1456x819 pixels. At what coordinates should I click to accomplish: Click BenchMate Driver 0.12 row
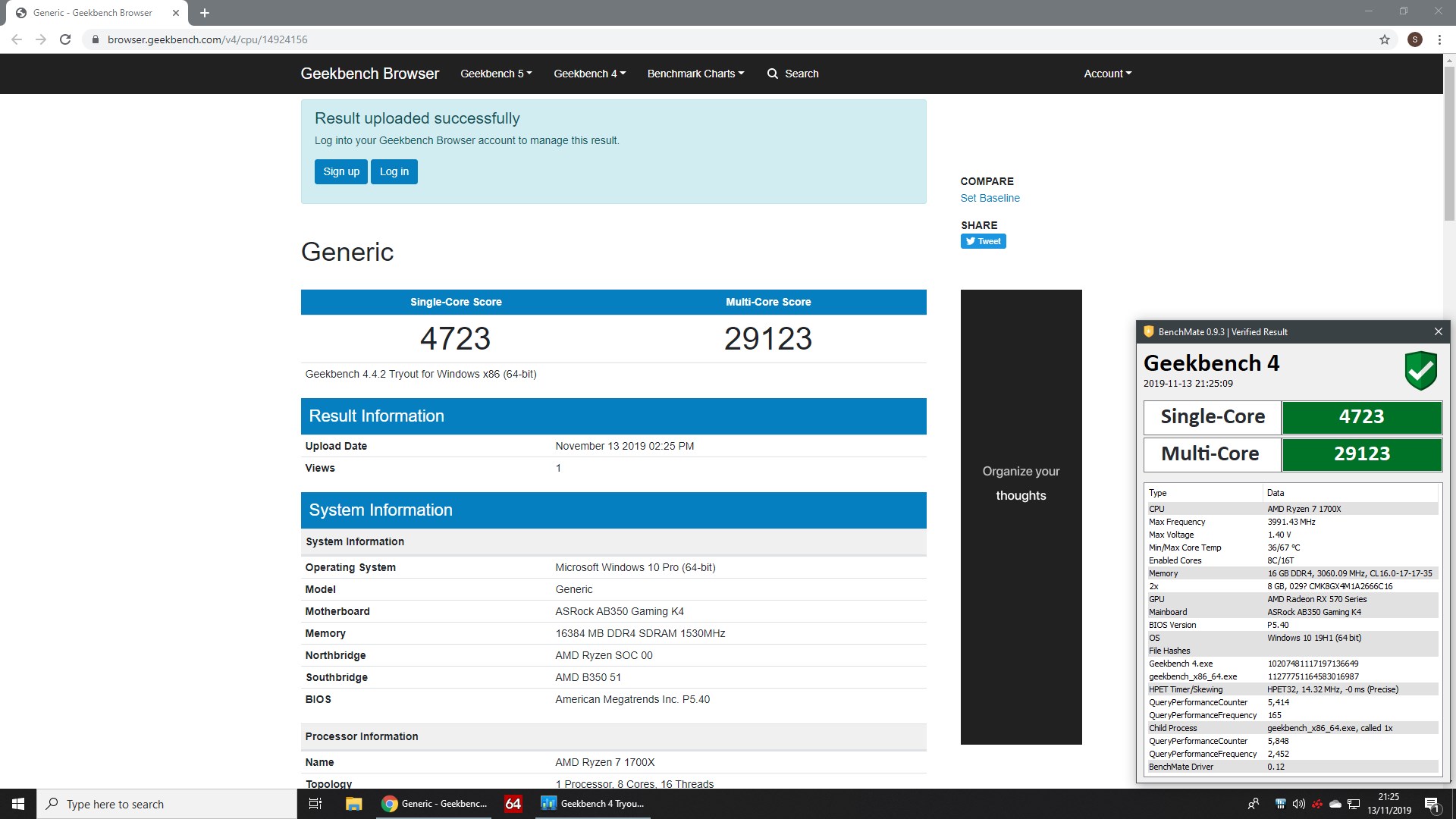[1293, 767]
